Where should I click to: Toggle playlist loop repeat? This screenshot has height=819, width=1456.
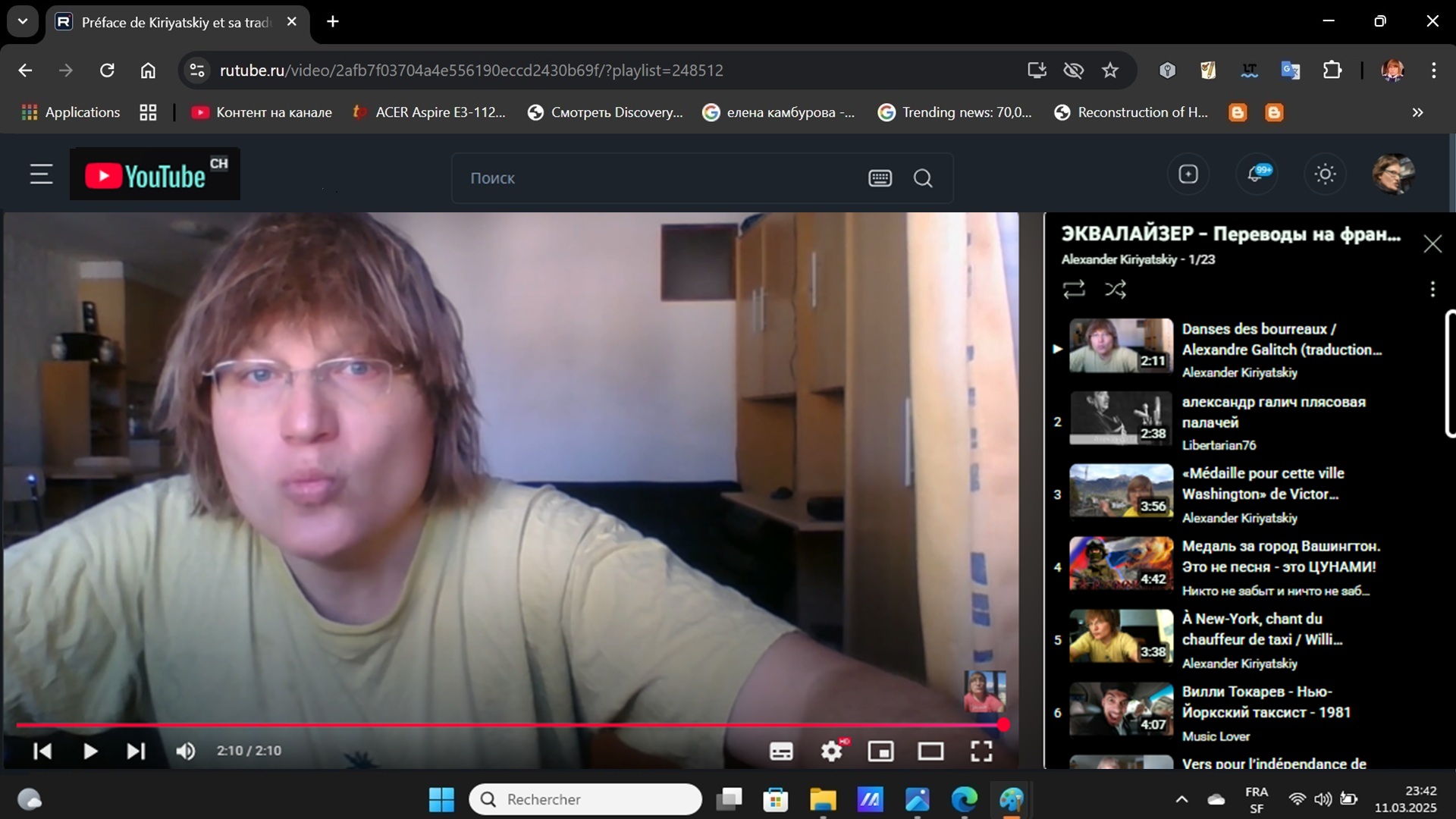point(1074,289)
